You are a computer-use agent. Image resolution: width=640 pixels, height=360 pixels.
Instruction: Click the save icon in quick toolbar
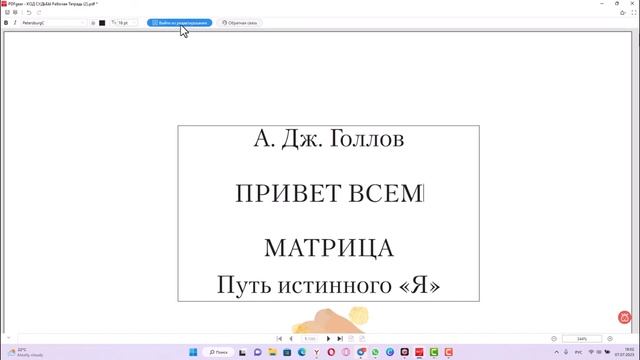[7, 13]
